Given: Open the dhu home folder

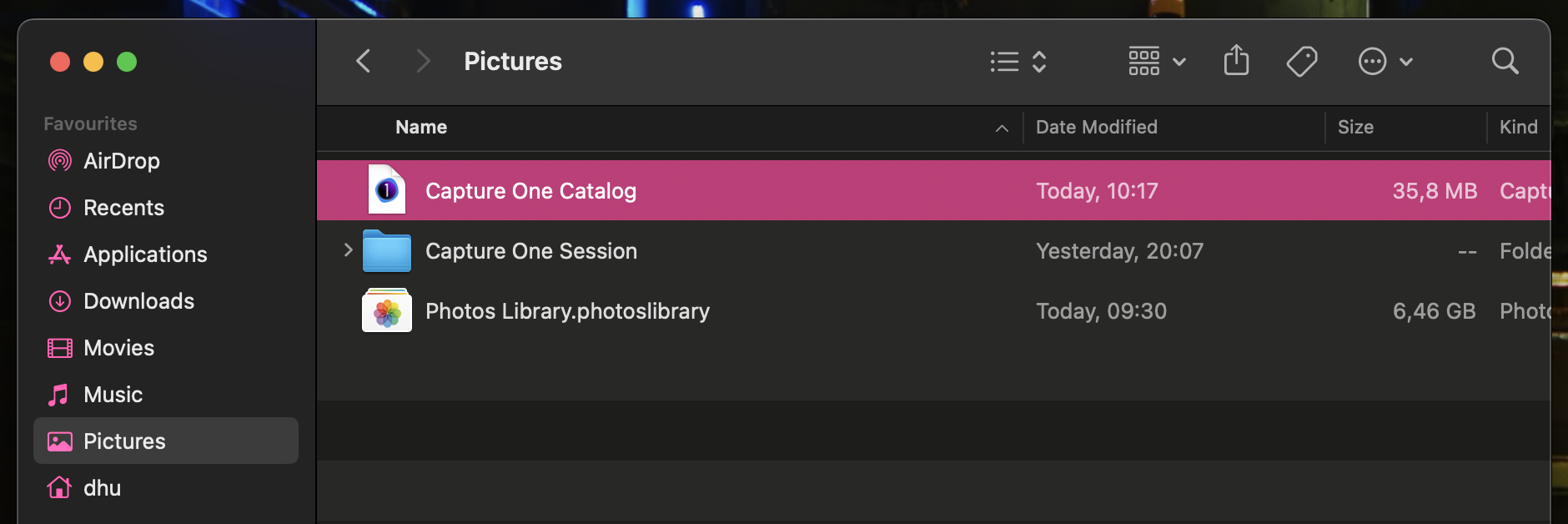Looking at the screenshot, I should coord(102,488).
